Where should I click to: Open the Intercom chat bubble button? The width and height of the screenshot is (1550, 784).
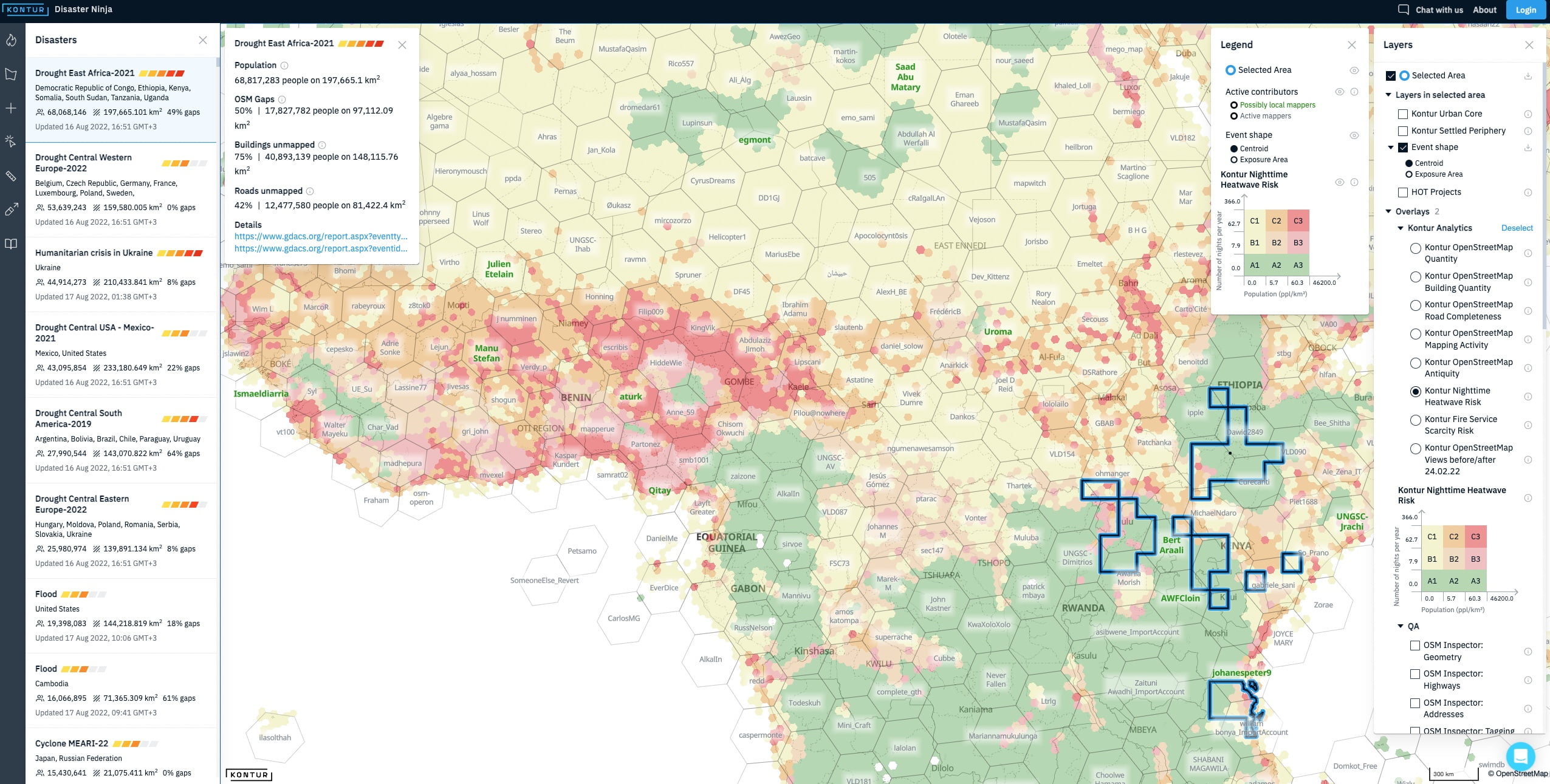click(1520, 756)
